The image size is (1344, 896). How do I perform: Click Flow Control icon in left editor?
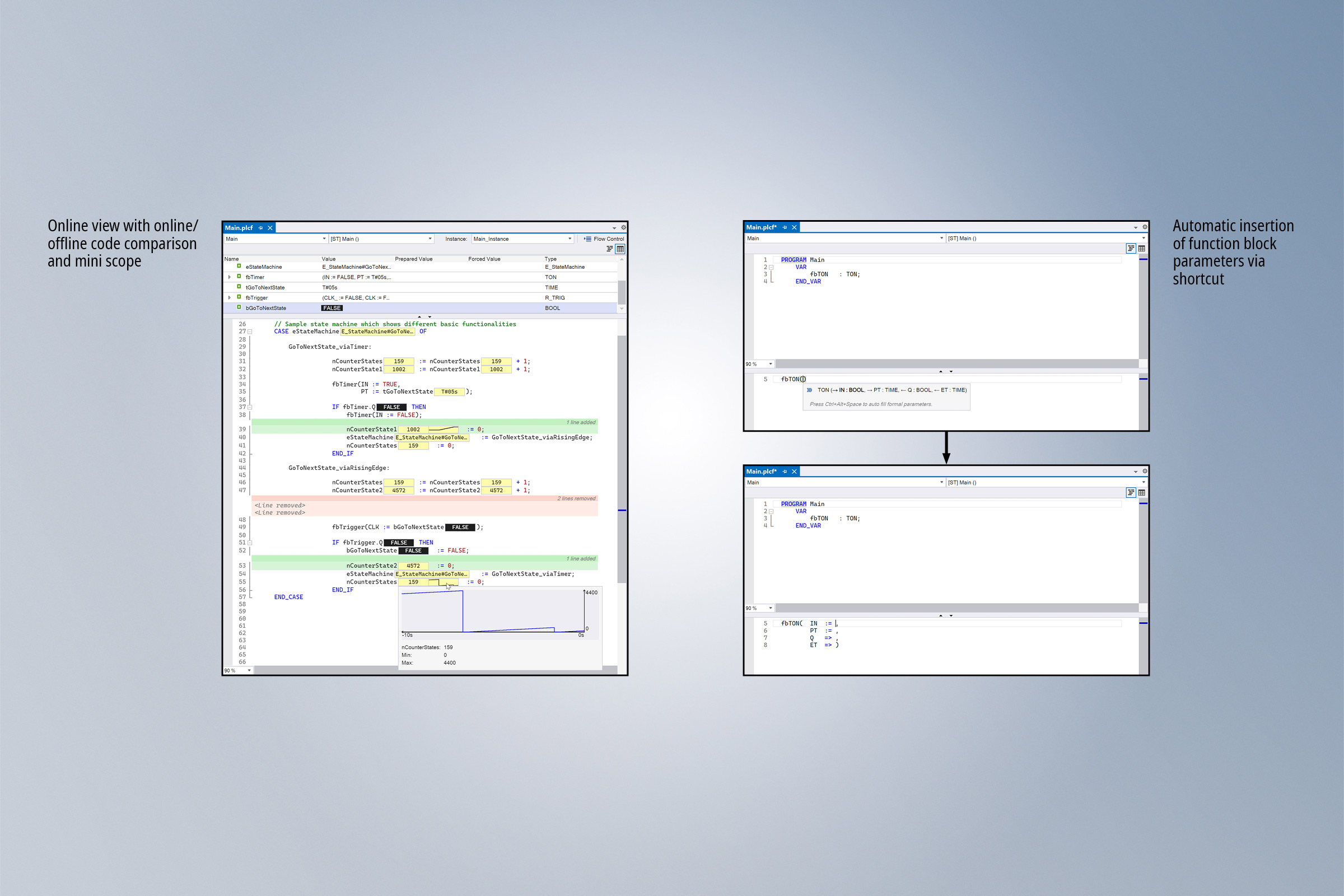[587, 239]
